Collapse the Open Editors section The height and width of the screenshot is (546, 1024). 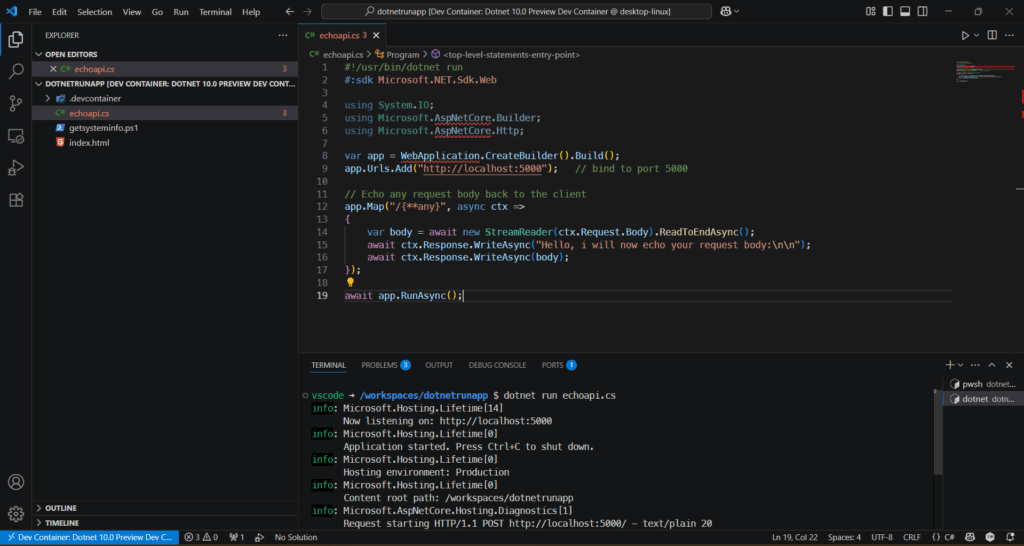point(39,54)
